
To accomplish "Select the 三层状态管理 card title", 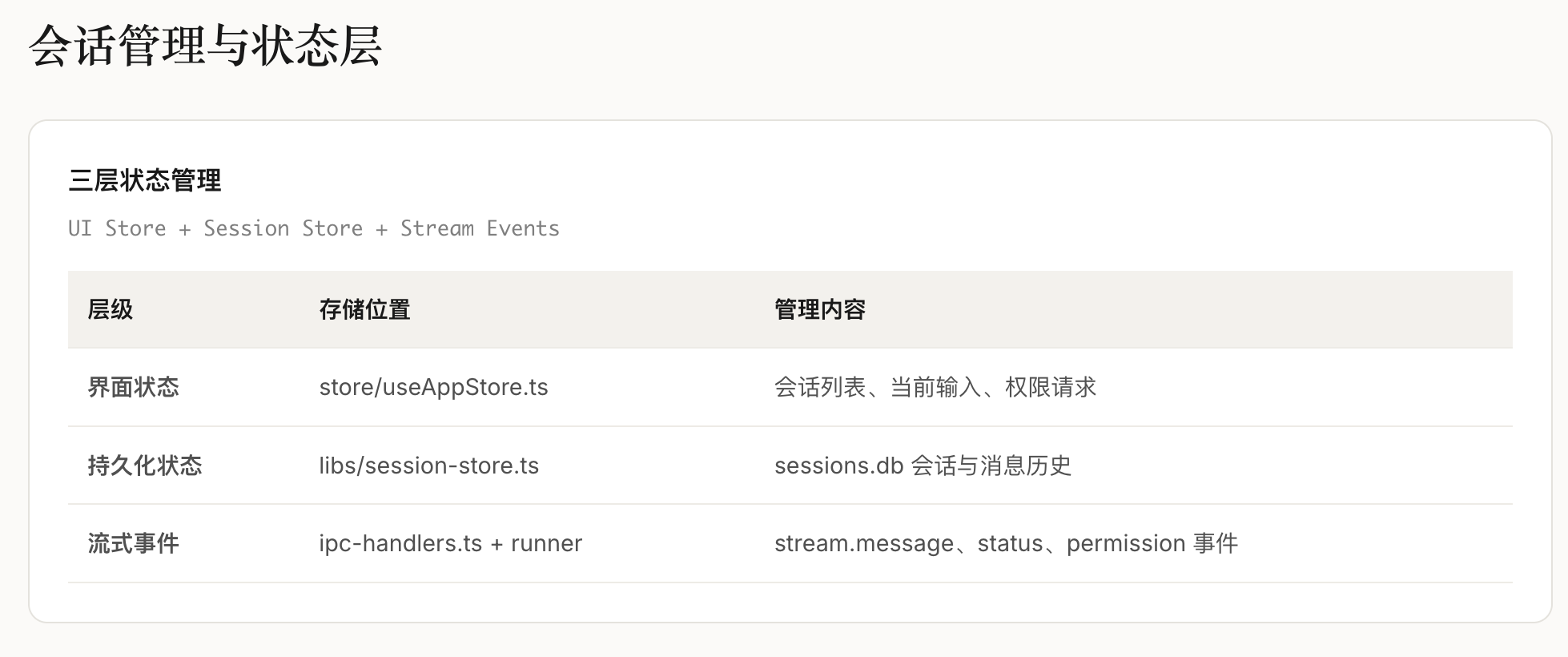I will 145,181.
